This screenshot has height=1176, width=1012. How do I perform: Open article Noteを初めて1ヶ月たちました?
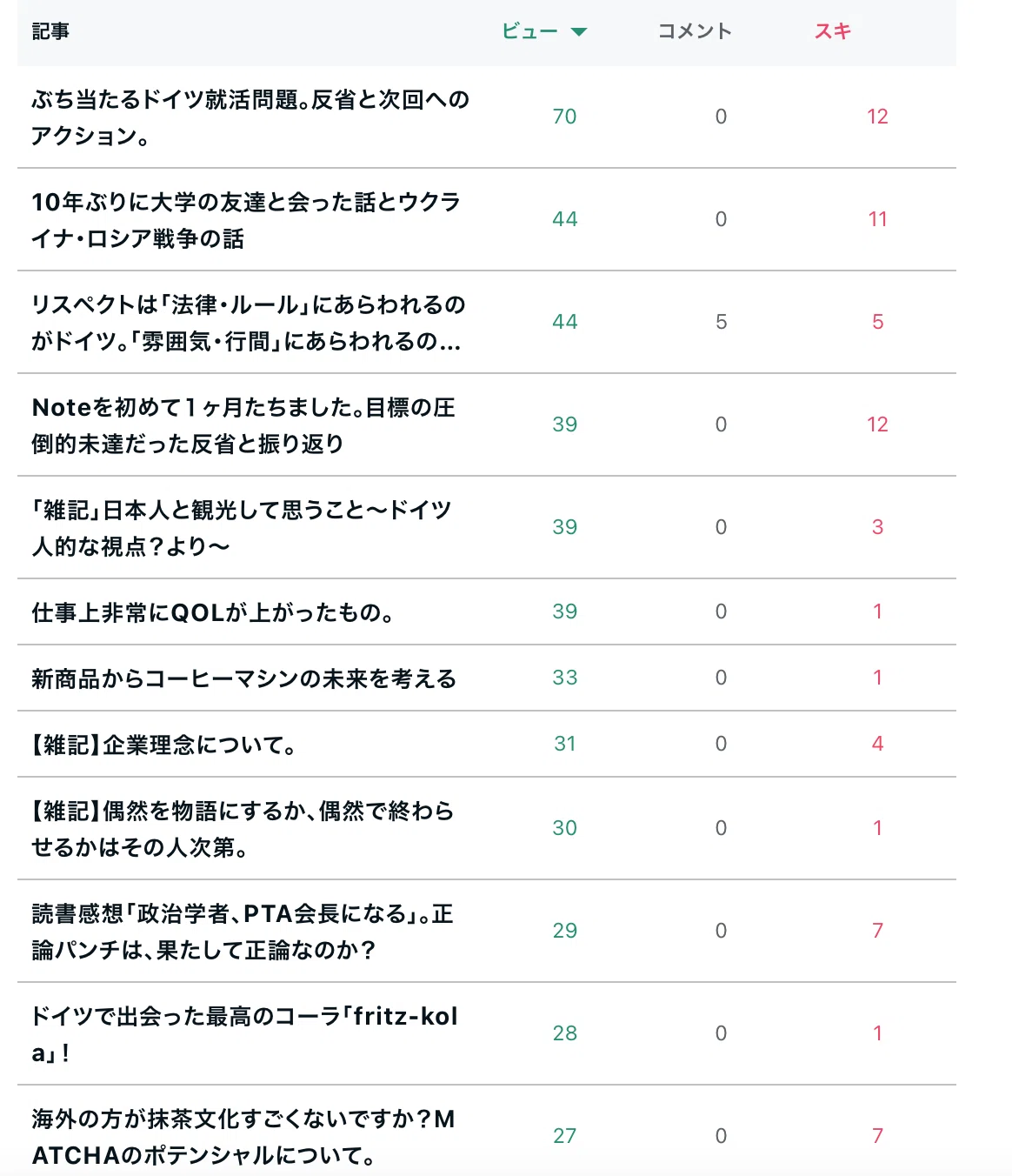pyautogui.click(x=243, y=425)
